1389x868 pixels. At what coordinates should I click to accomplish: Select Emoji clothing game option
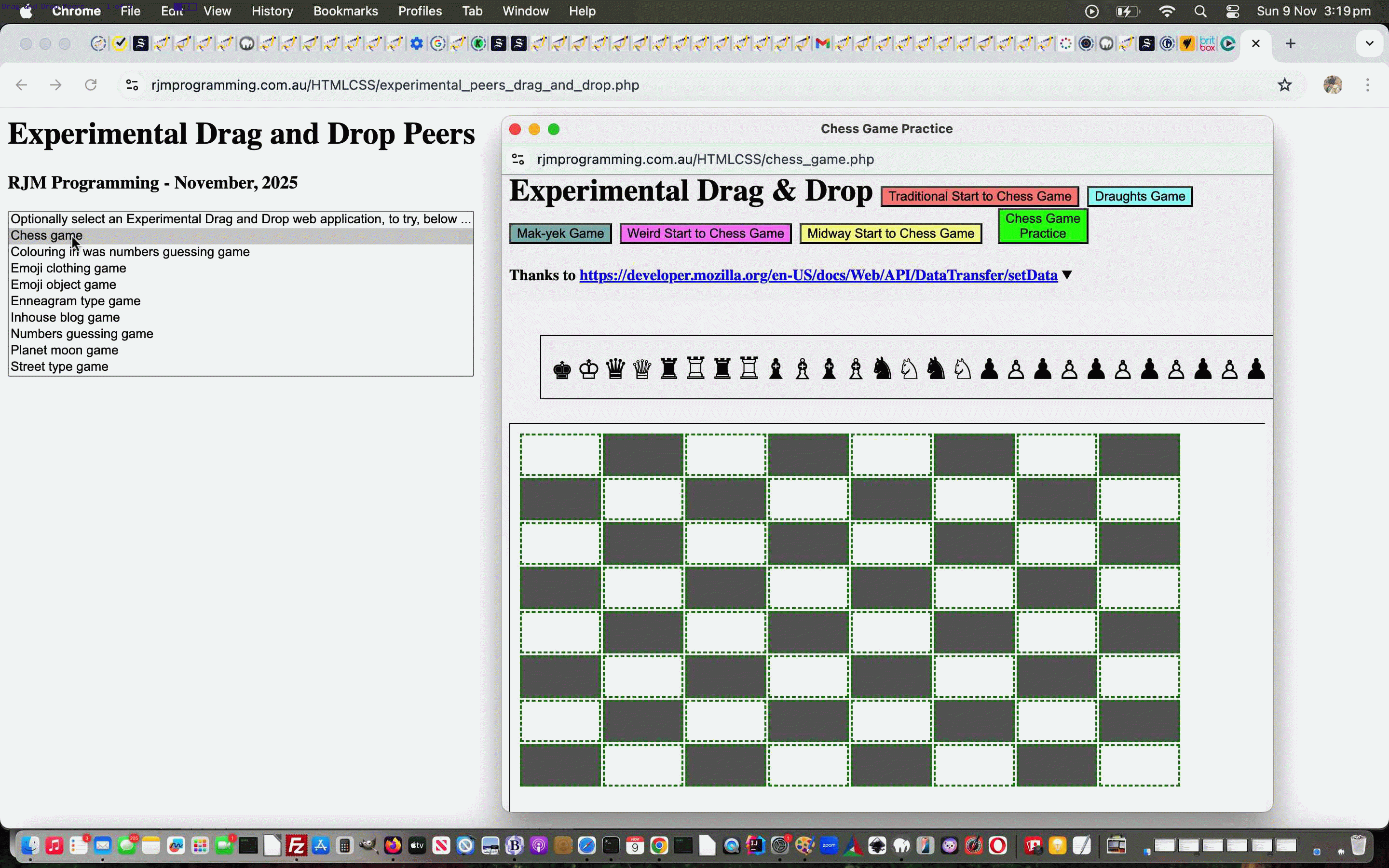69,268
